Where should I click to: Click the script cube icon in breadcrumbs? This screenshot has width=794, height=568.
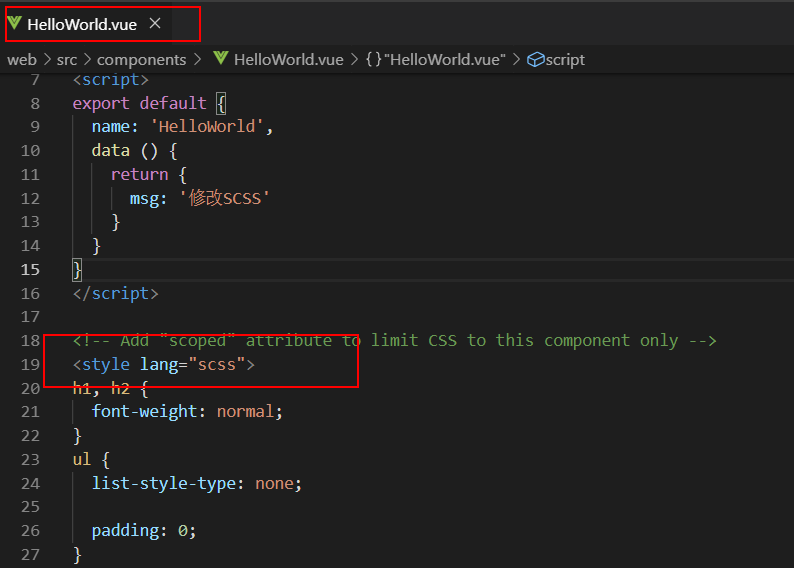535,60
